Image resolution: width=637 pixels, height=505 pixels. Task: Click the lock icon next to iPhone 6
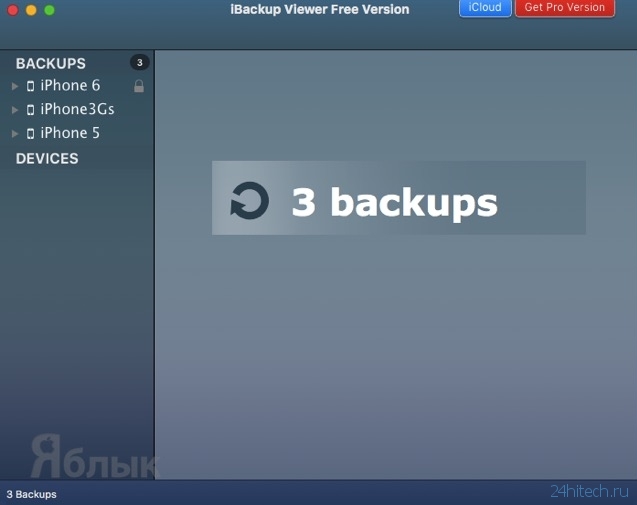pos(139,86)
